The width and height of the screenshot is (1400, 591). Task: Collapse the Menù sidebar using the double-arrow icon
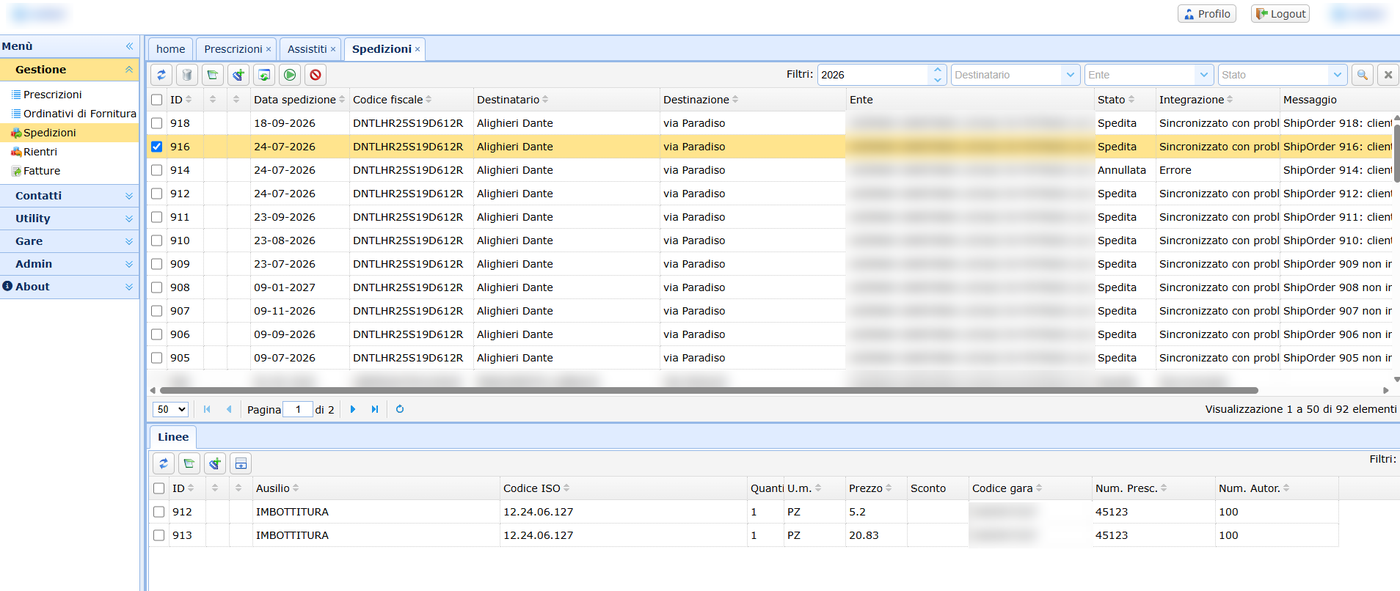pyautogui.click(x=129, y=46)
